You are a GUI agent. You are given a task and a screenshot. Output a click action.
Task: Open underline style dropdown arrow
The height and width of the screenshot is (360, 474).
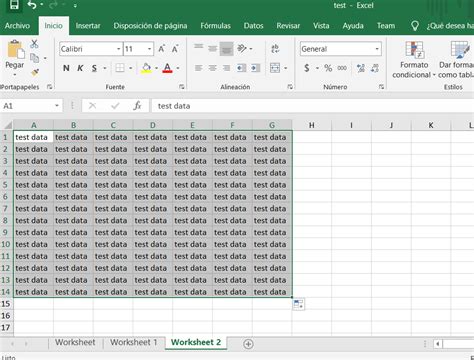pyautogui.click(x=105, y=68)
